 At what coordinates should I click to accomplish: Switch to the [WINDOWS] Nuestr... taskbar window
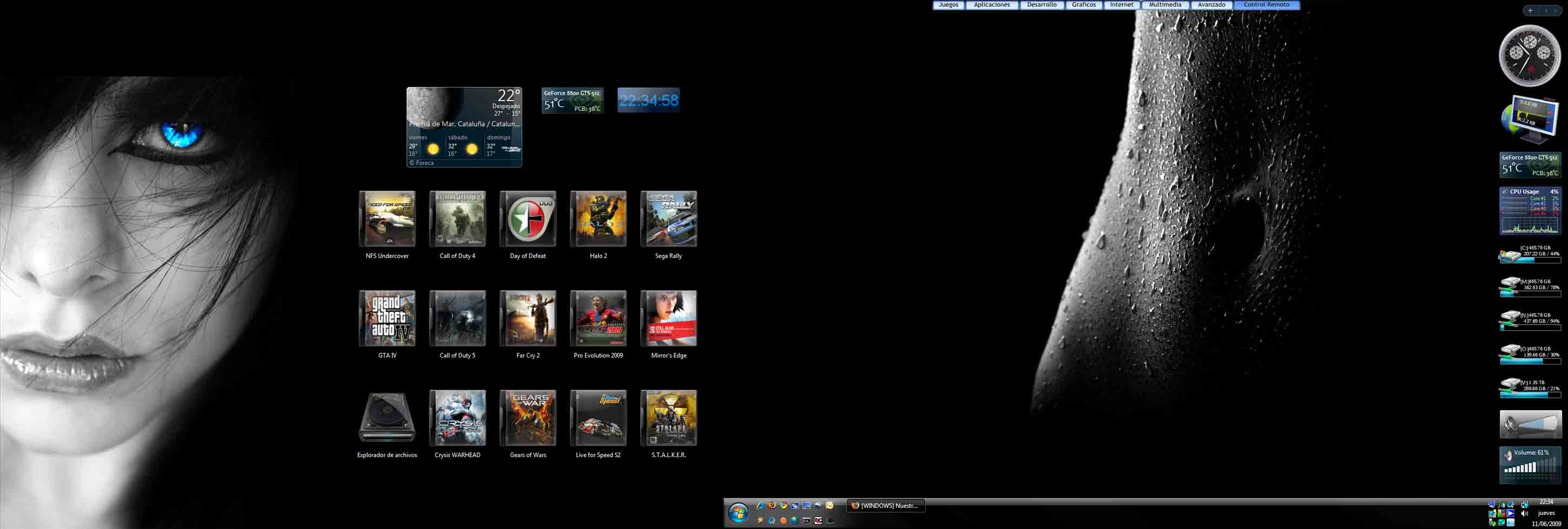pyautogui.click(x=886, y=505)
